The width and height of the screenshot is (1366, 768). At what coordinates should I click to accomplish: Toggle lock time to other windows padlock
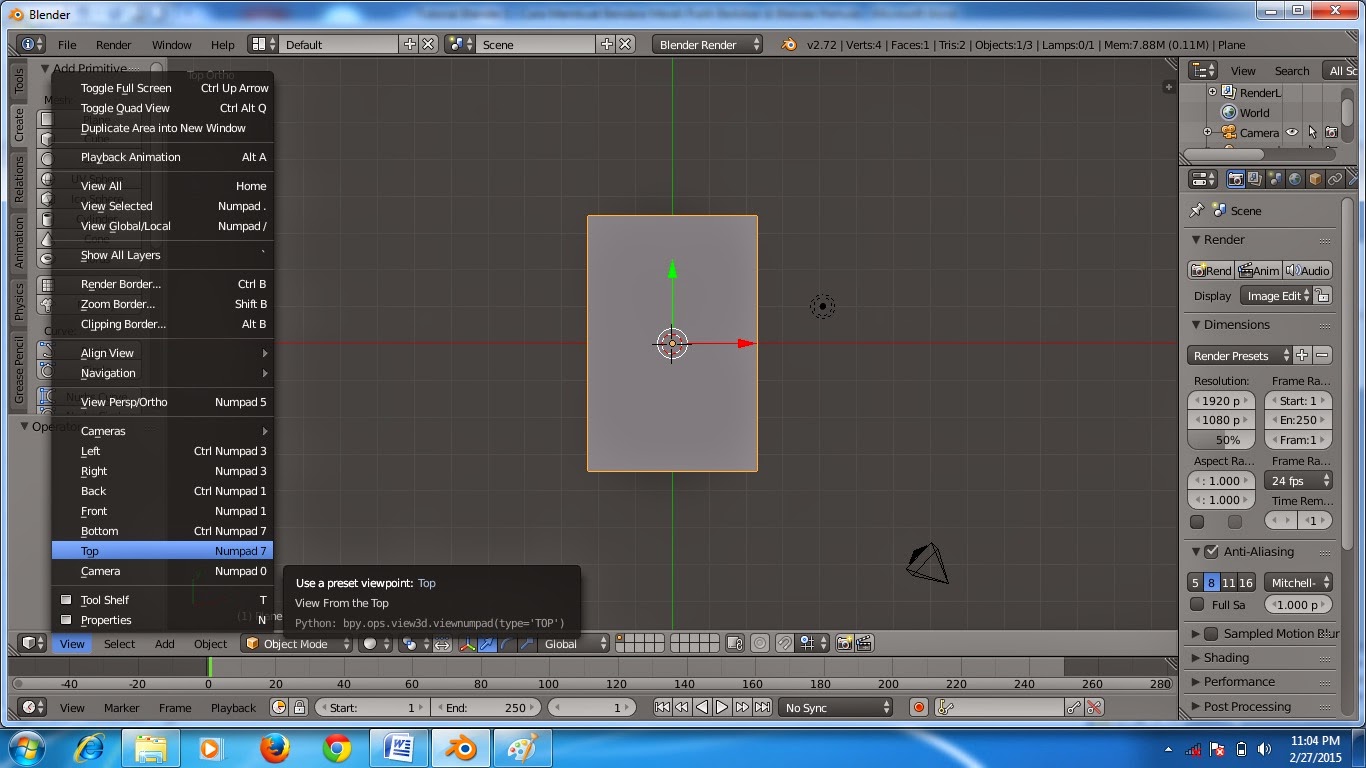(300, 707)
